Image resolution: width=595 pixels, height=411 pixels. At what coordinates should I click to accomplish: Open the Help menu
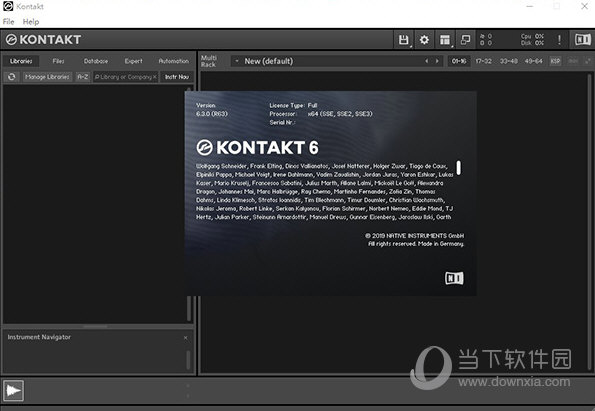31,22
